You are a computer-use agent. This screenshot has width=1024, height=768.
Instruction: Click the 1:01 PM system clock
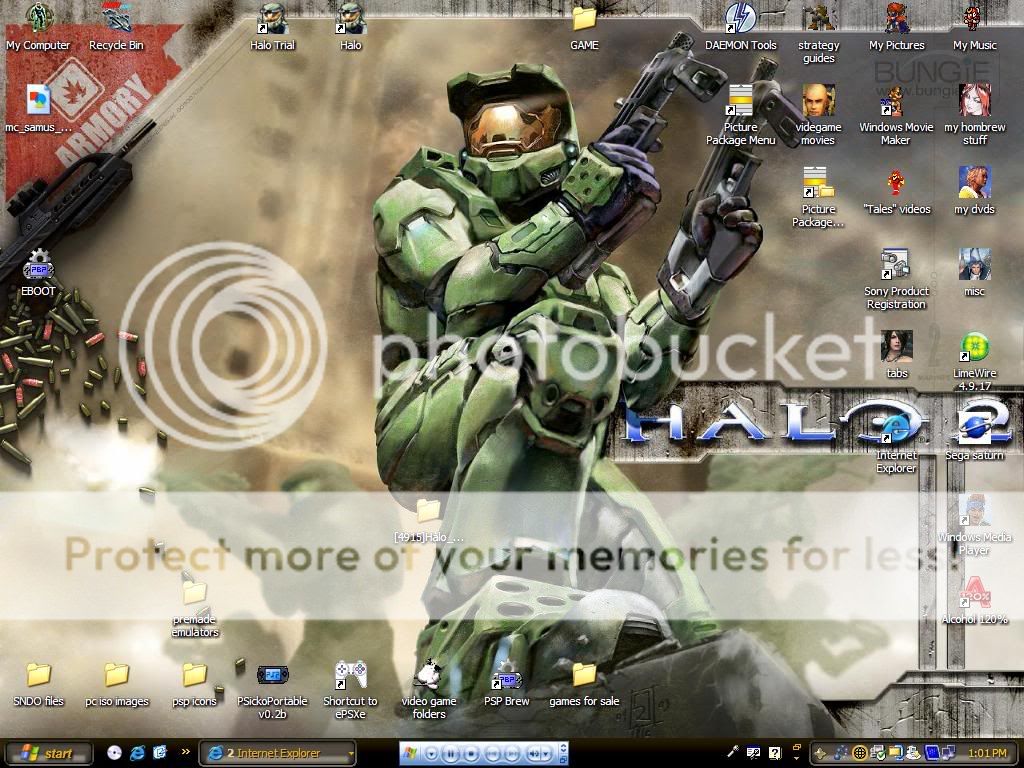(985, 753)
